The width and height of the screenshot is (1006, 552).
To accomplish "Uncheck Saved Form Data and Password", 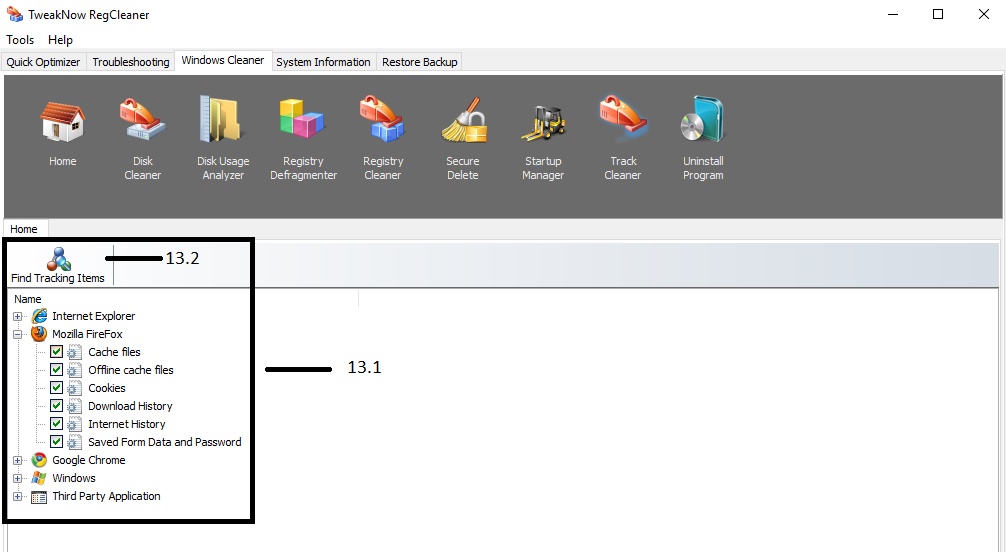I will (x=56, y=442).
